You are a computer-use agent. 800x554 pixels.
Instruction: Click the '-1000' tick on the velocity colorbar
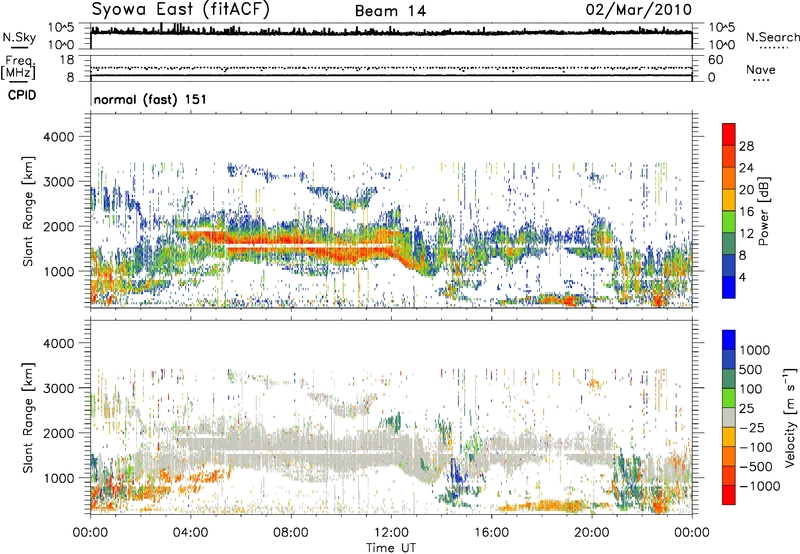coord(759,486)
